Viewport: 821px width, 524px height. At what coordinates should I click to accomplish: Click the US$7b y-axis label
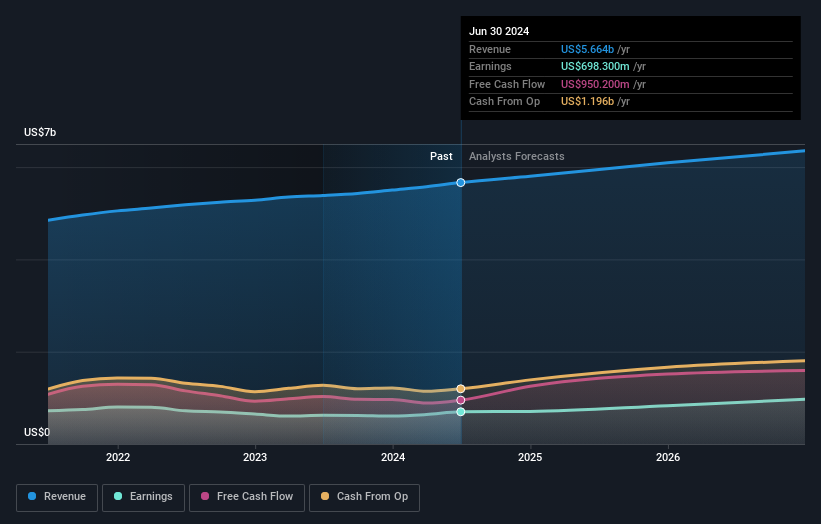click(40, 132)
